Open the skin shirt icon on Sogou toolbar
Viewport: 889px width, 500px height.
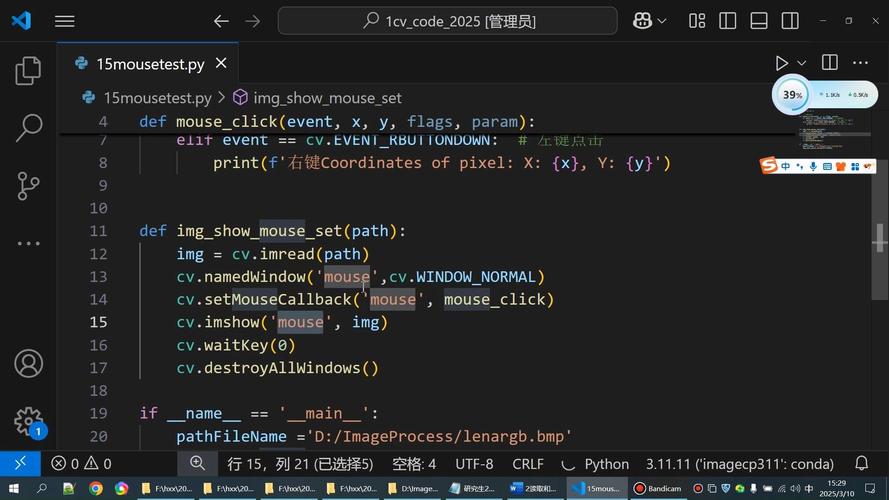pos(840,166)
